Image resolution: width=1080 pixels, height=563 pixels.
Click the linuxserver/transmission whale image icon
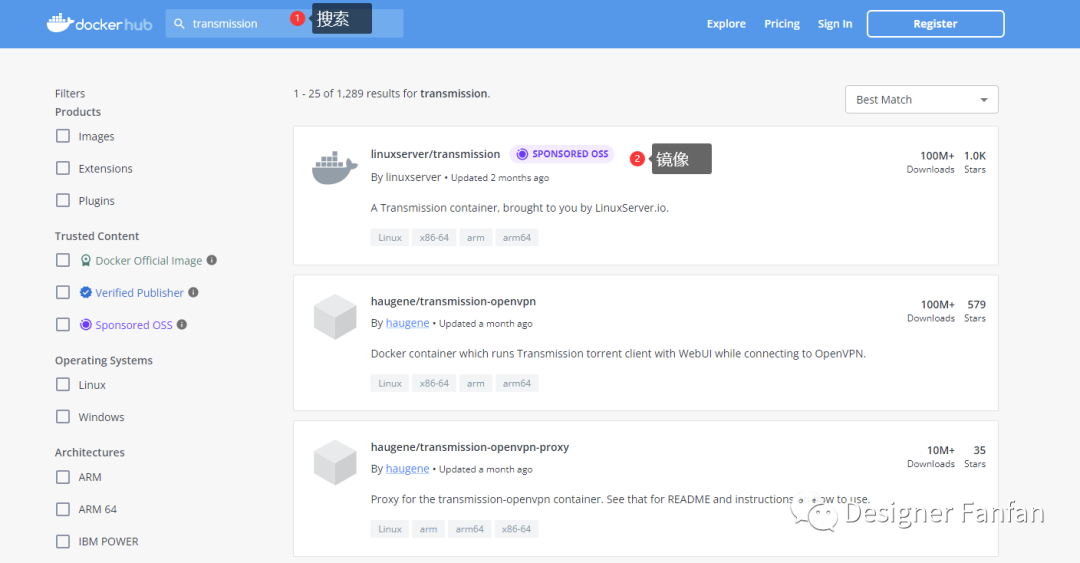[335, 168]
